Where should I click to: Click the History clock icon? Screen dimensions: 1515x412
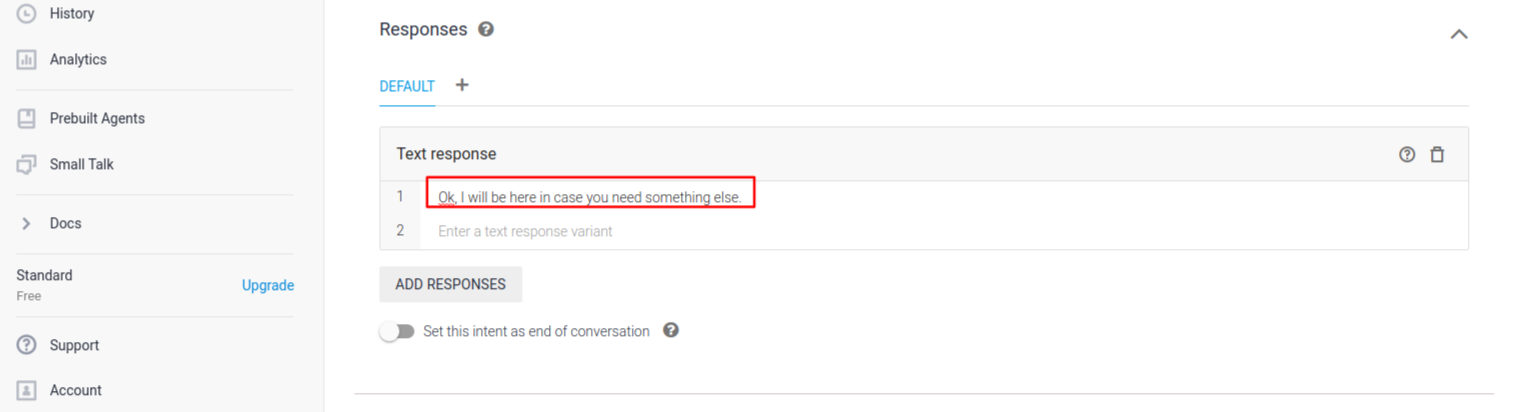point(27,14)
